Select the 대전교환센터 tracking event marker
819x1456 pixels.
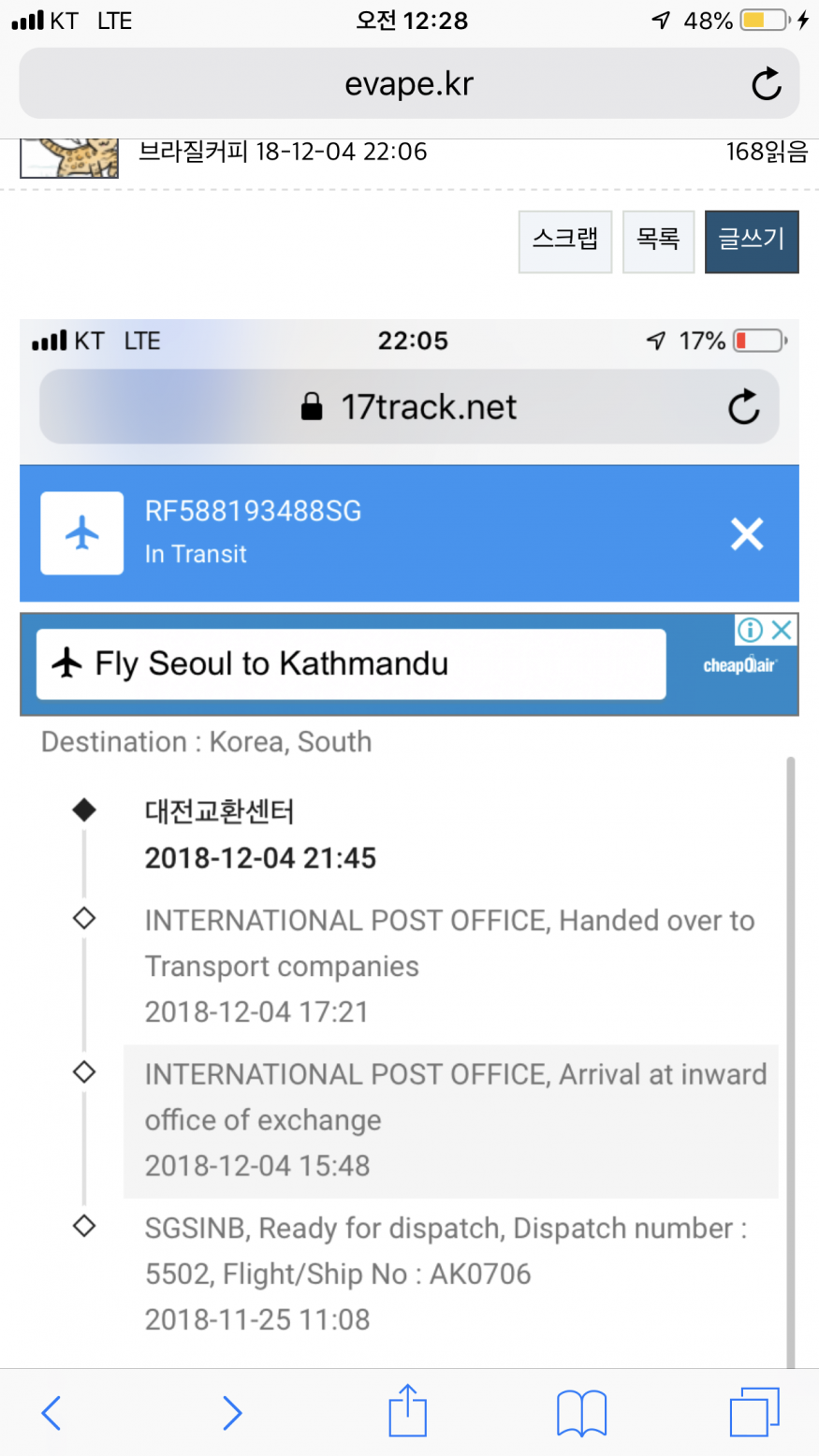pyautogui.click(x=84, y=810)
